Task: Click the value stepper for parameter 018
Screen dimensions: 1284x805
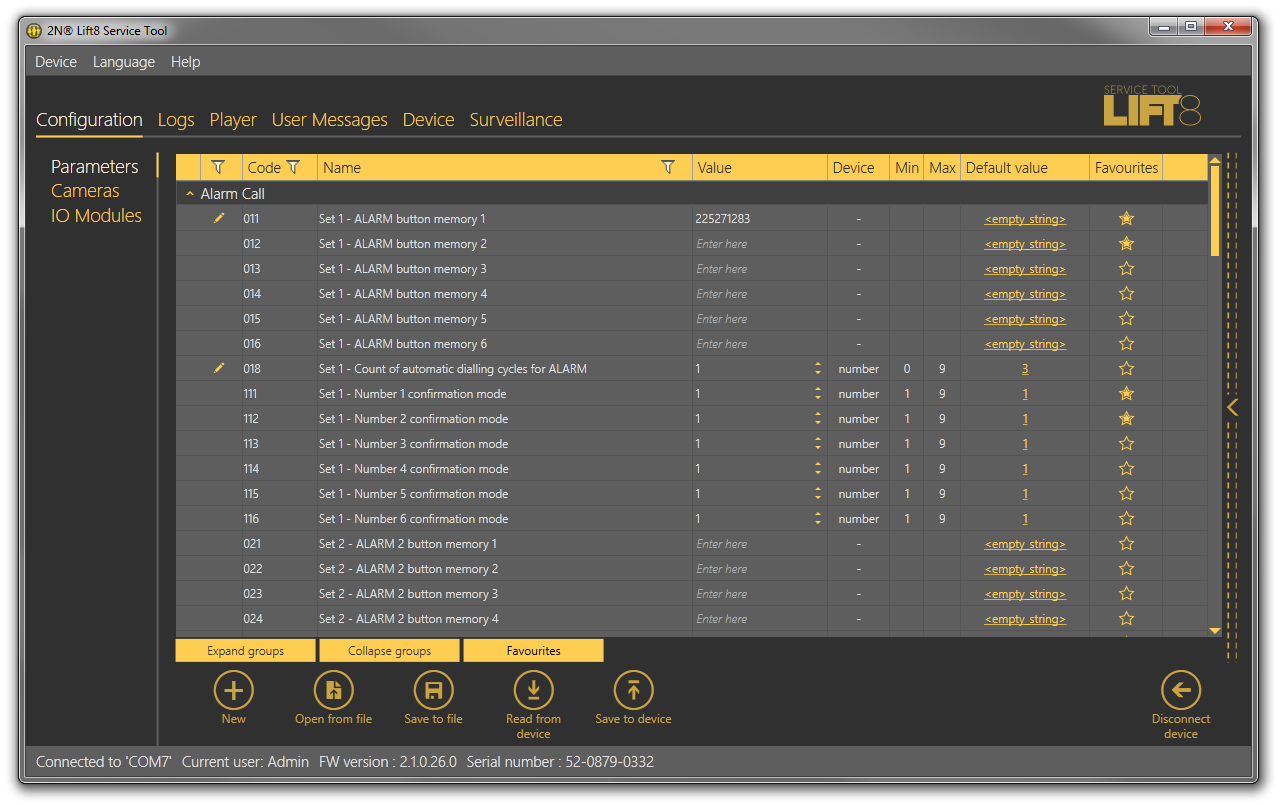Action: pos(818,369)
